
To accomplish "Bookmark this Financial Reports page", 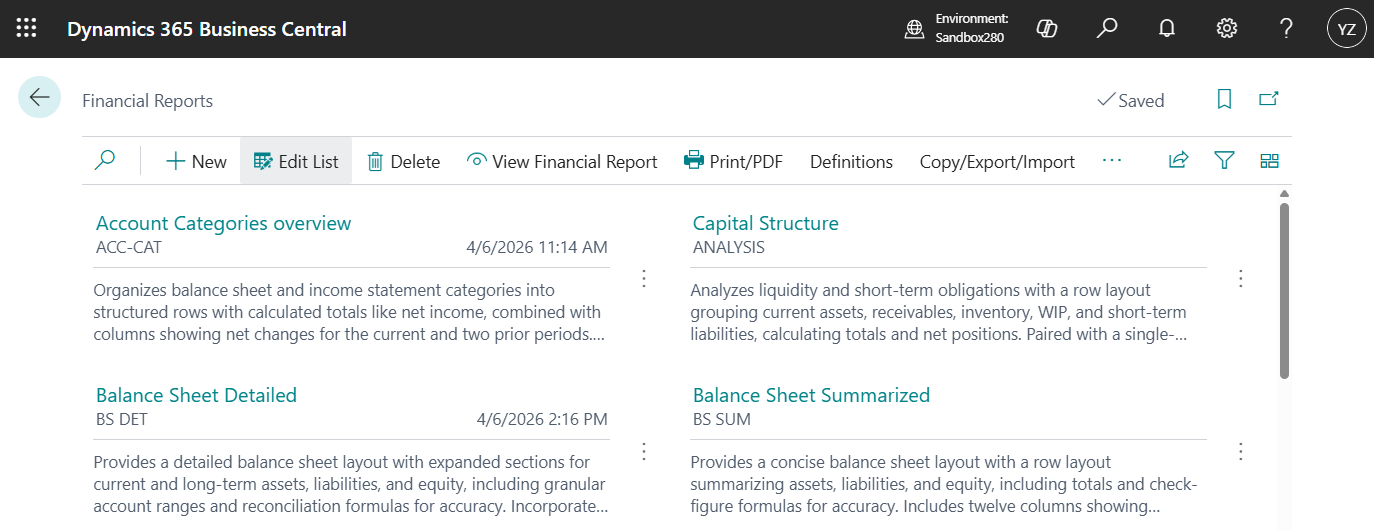I will point(1224,99).
